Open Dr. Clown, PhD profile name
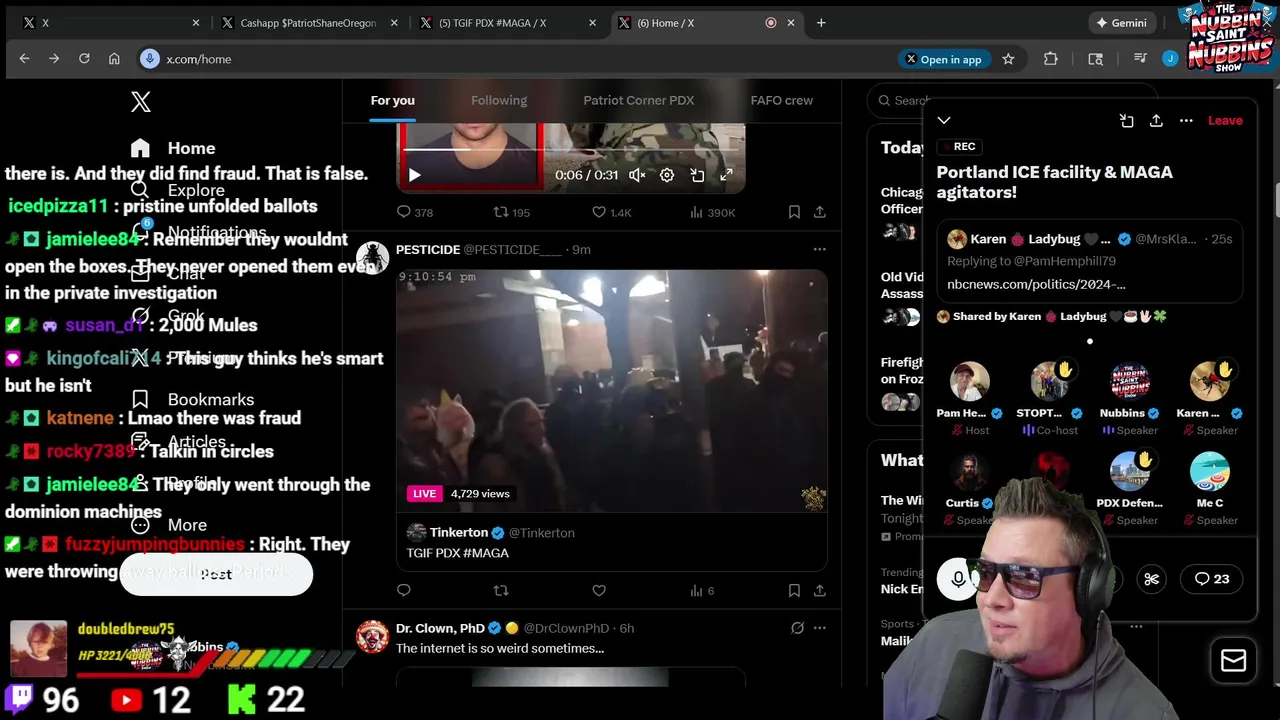 coord(440,628)
